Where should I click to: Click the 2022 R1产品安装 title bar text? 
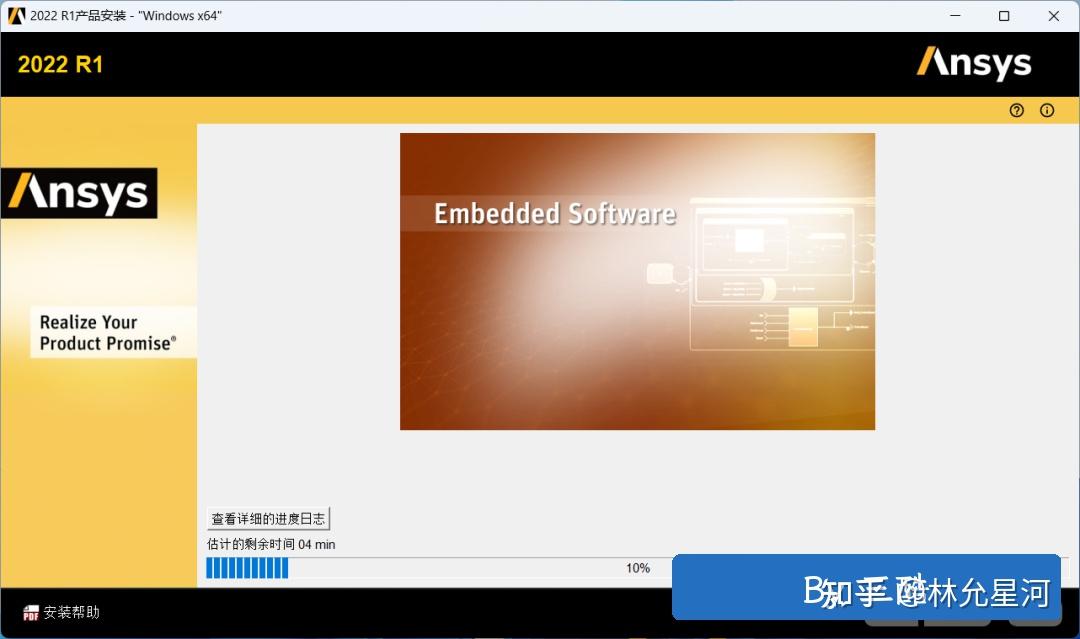point(125,16)
